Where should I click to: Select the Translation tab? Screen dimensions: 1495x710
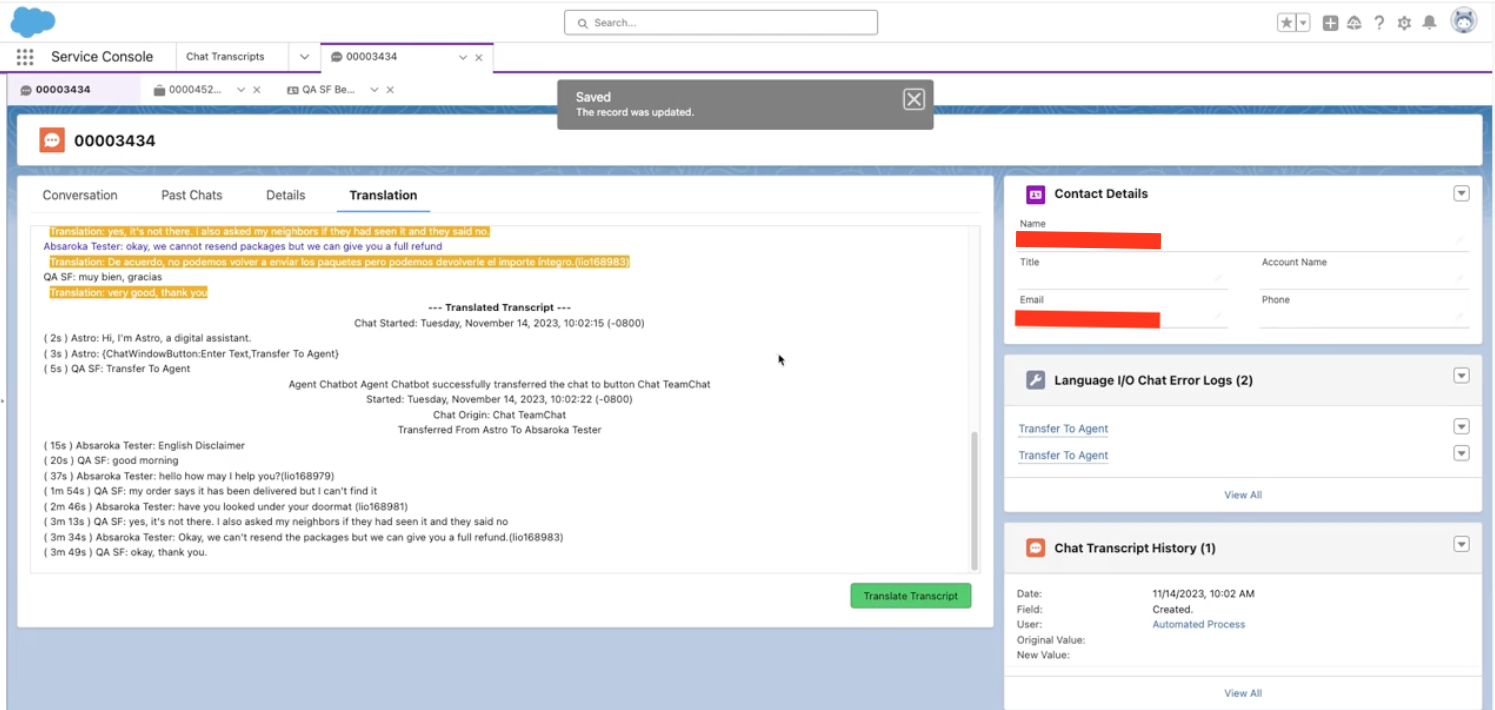tap(383, 195)
